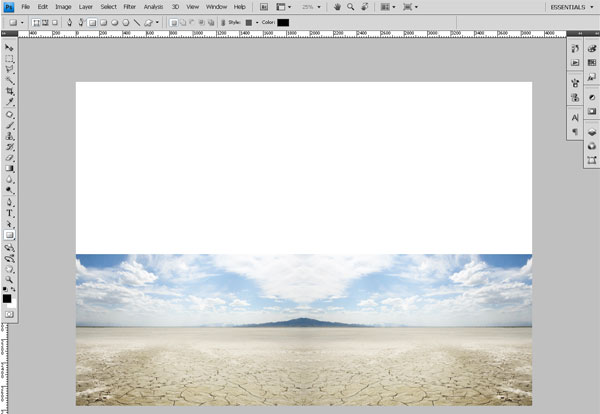Toggle Shape Layers mode in the options bar

coord(36,22)
